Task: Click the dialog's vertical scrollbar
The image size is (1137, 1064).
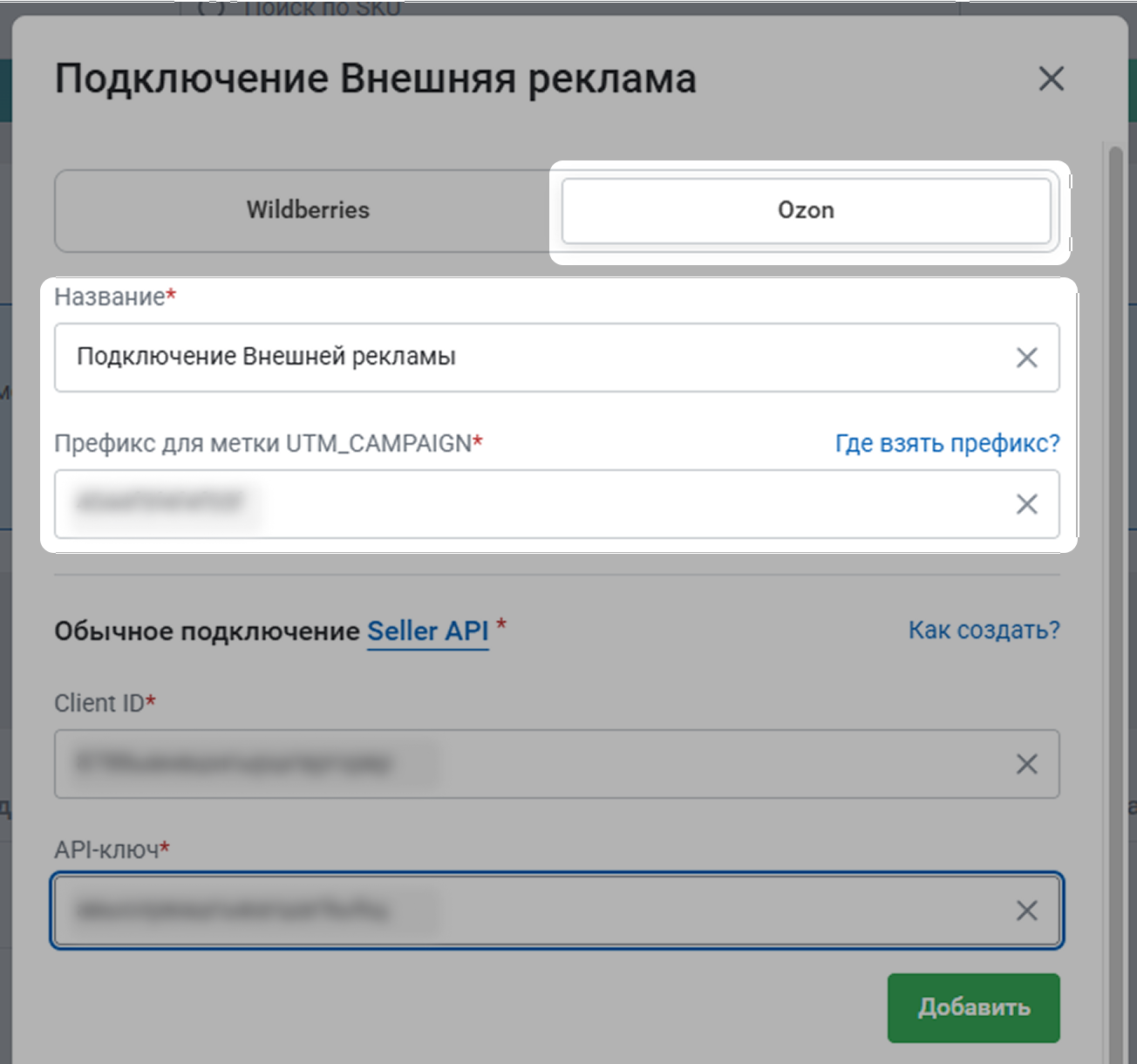Action: click(x=1115, y=523)
